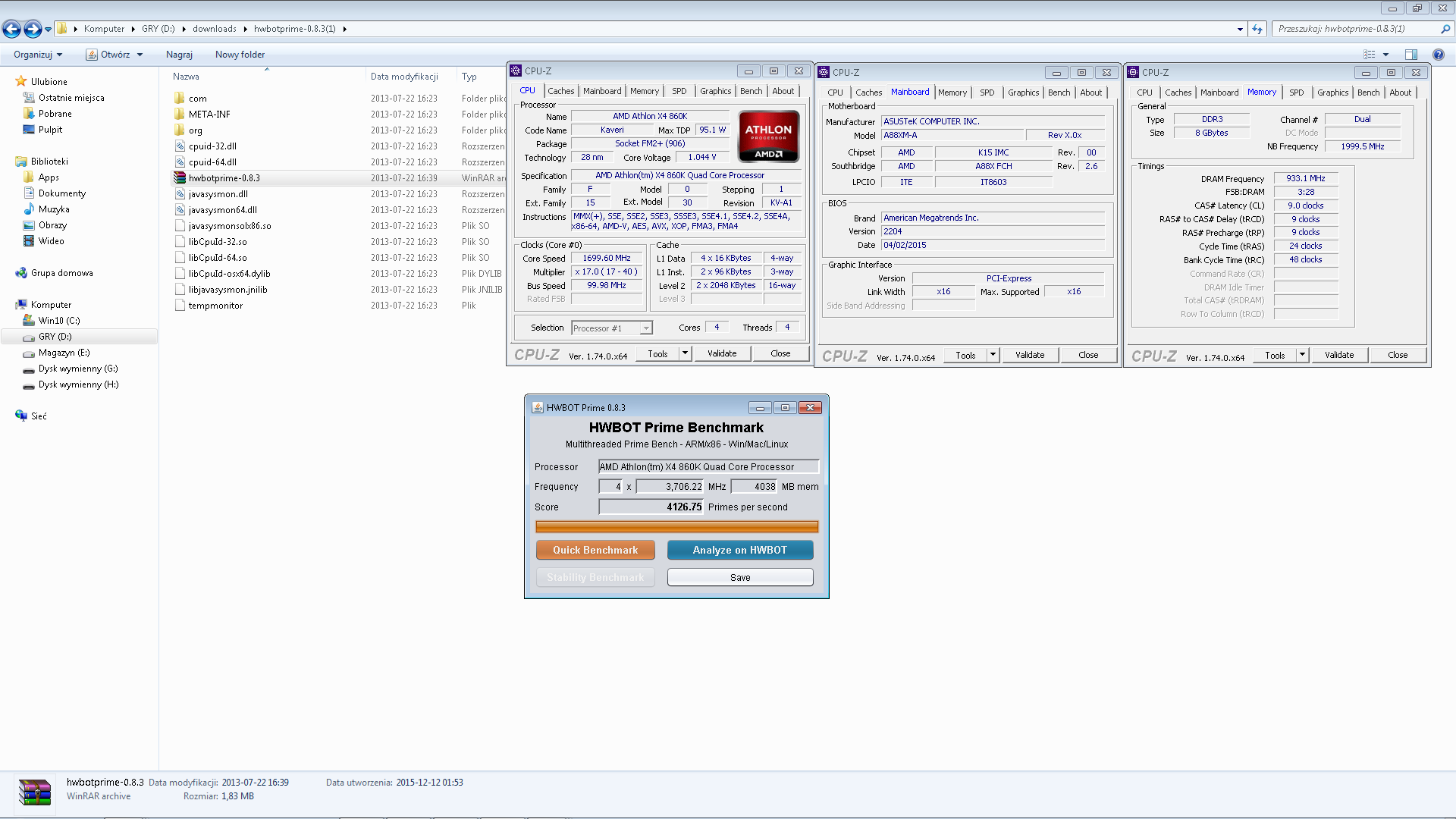1456x819 pixels.
Task: Click the HWBOT Prime window title icon
Action: pyautogui.click(x=538, y=407)
